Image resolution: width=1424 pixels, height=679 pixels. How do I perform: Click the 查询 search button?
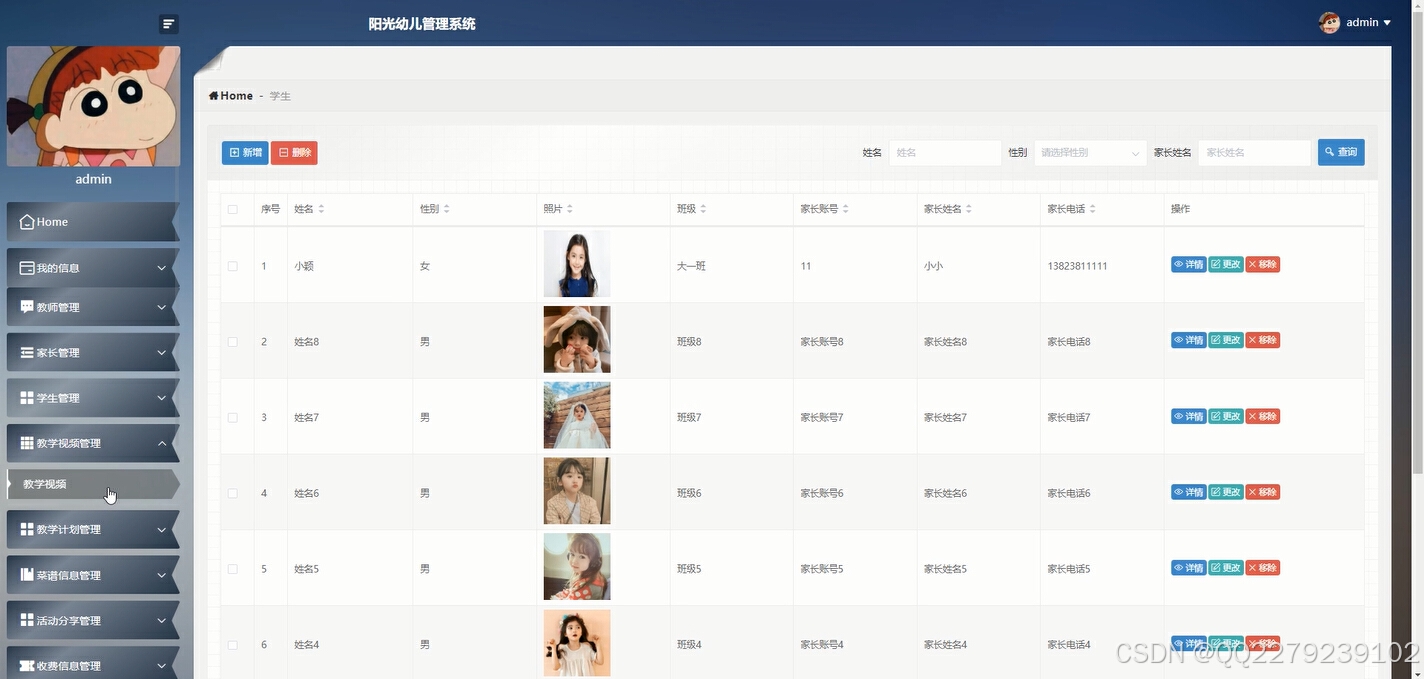pos(1340,152)
